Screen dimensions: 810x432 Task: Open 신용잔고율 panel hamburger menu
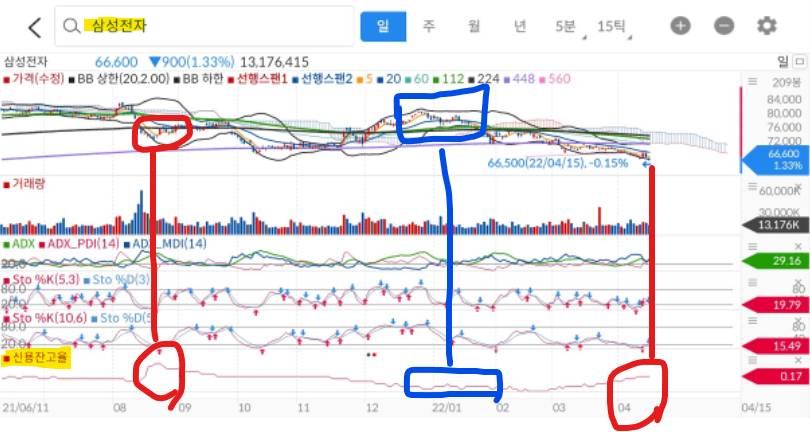click(x=753, y=360)
